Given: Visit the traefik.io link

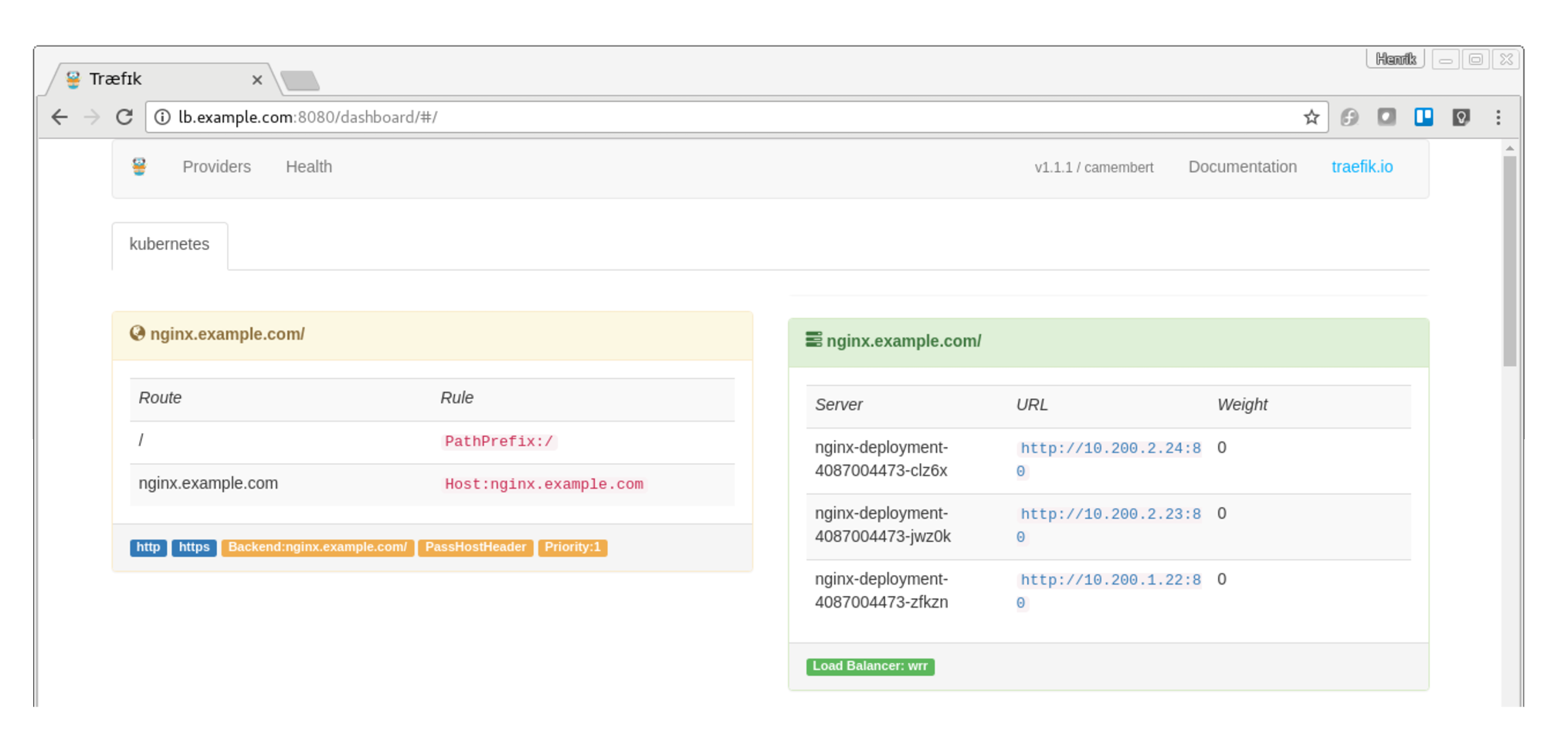Looking at the screenshot, I should pyautogui.click(x=1362, y=167).
